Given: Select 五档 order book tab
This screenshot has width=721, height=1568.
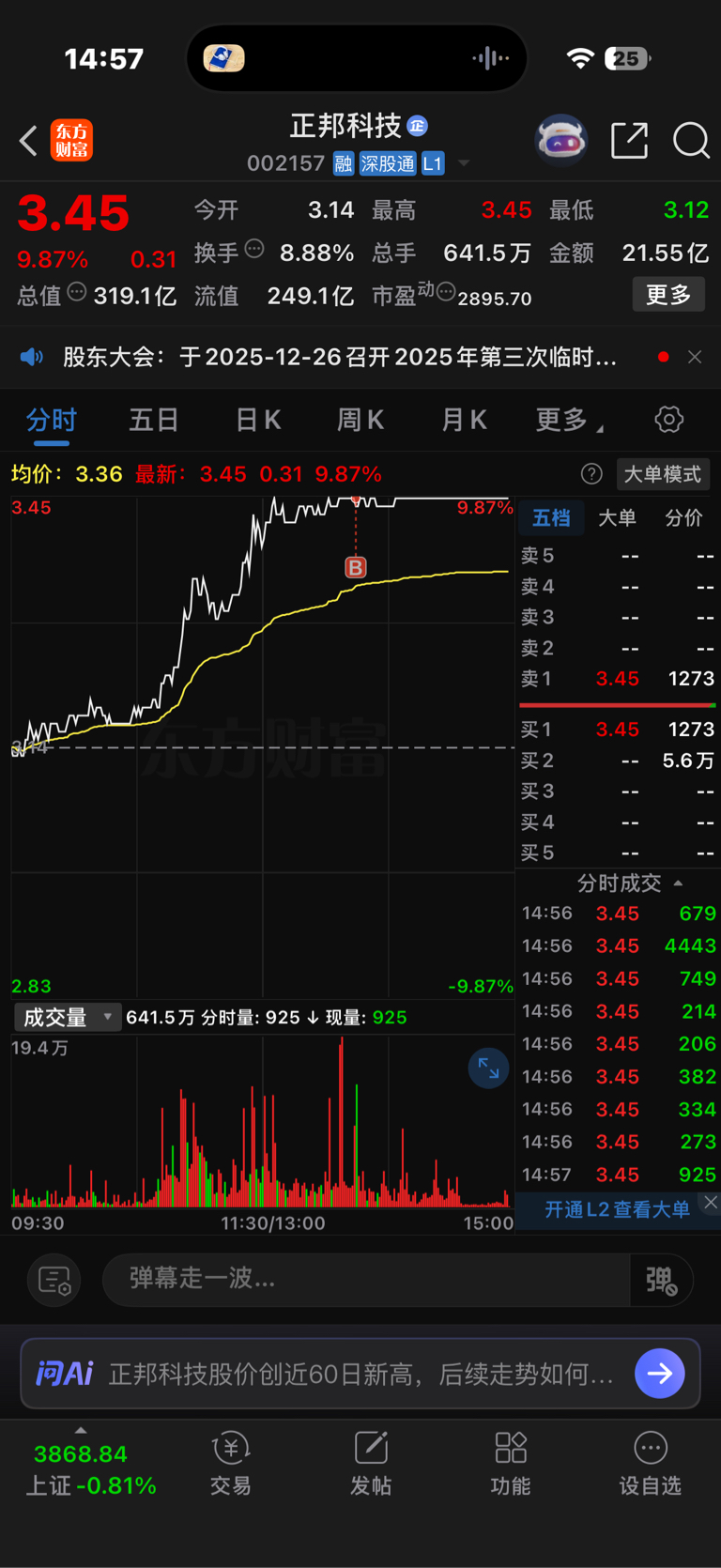Looking at the screenshot, I should coord(551,517).
